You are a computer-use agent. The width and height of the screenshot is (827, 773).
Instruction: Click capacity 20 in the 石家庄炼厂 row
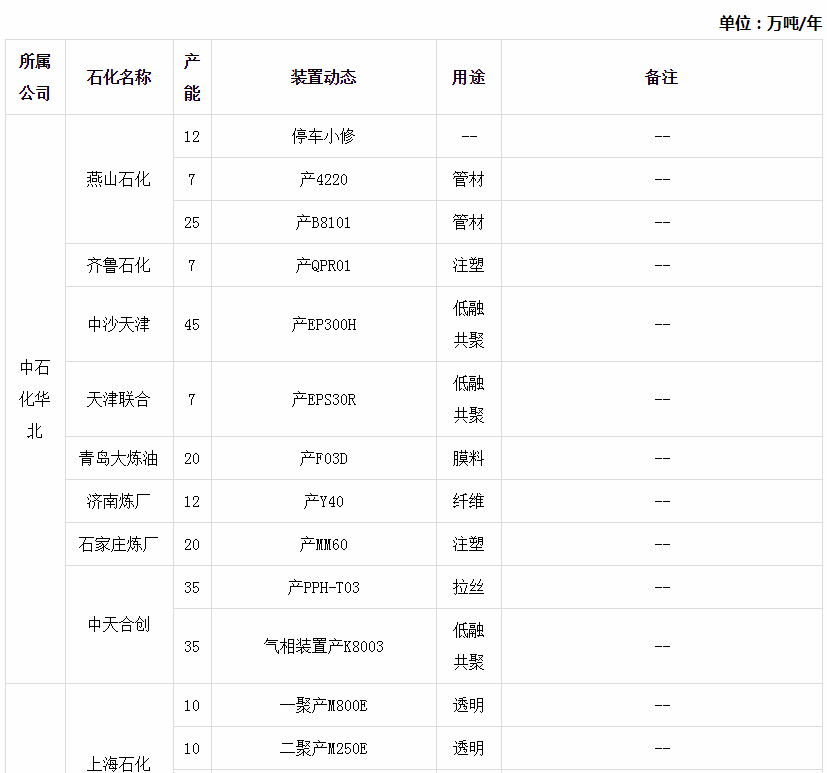[192, 544]
